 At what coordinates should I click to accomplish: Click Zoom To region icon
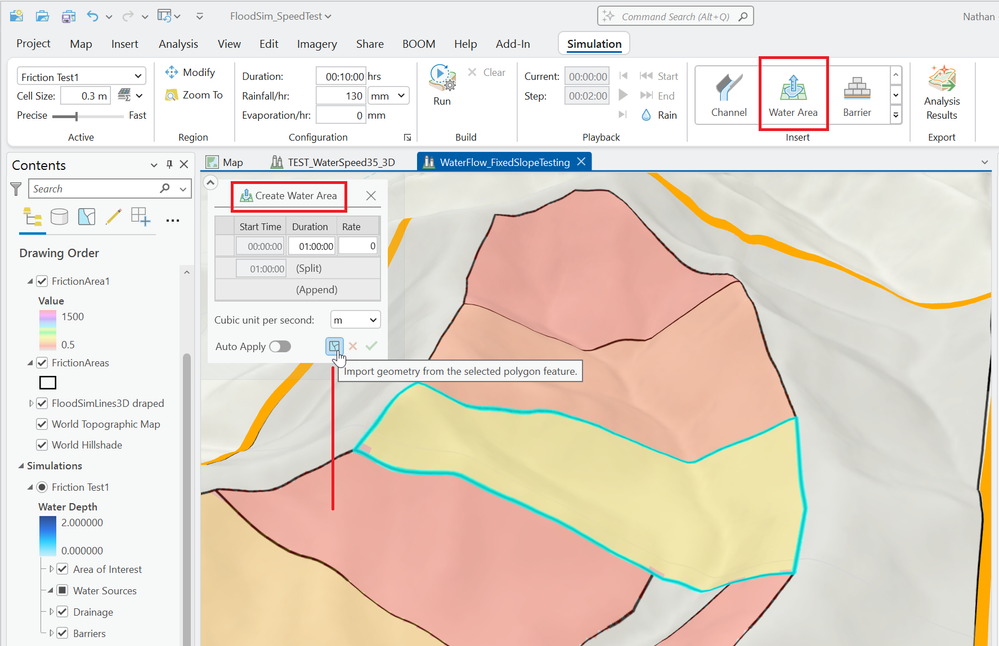point(193,95)
